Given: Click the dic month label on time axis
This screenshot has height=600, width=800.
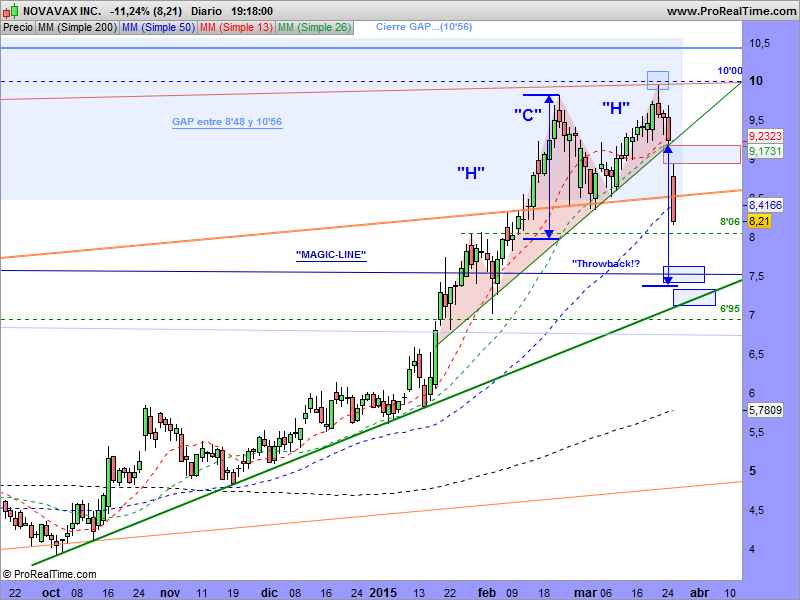Looking at the screenshot, I should (269, 593).
